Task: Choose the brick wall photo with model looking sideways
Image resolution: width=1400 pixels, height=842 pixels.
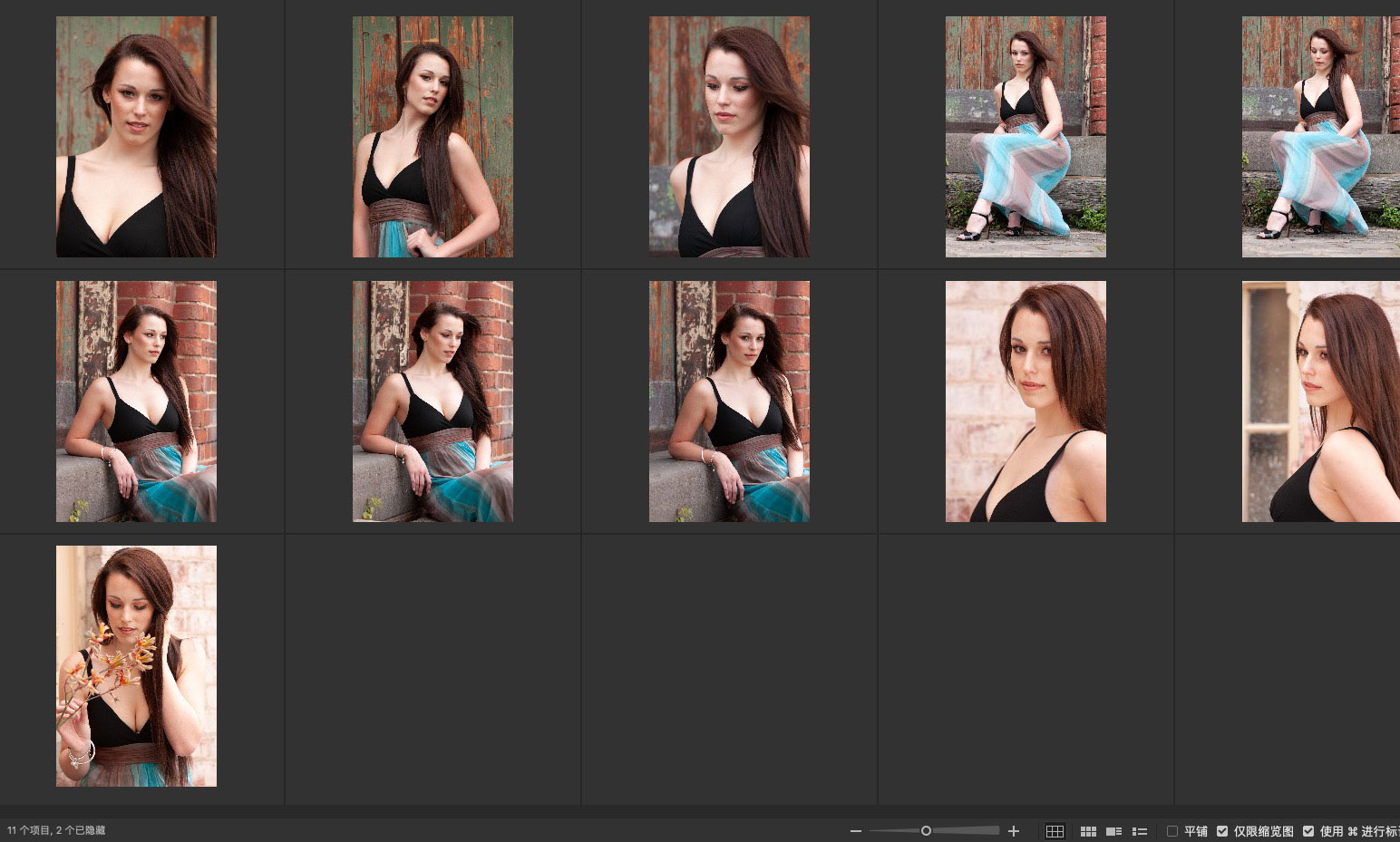Action: (136, 402)
